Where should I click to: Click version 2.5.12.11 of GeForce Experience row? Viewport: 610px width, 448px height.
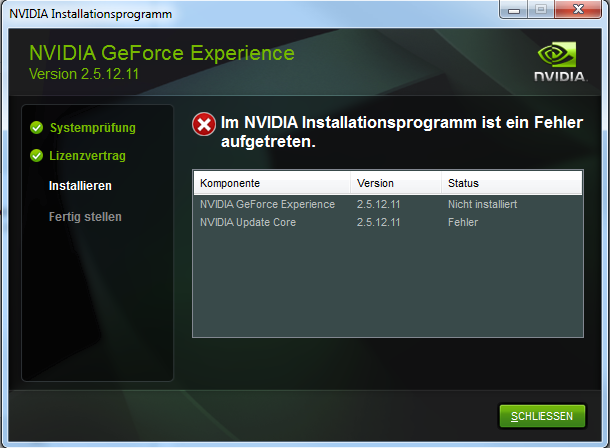(x=379, y=204)
